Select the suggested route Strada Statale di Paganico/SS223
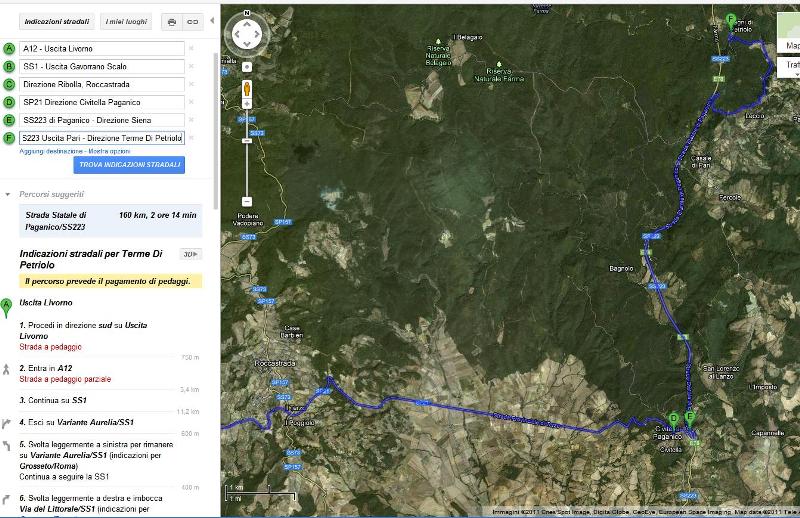Viewport: 800px width, 518px height. point(111,221)
